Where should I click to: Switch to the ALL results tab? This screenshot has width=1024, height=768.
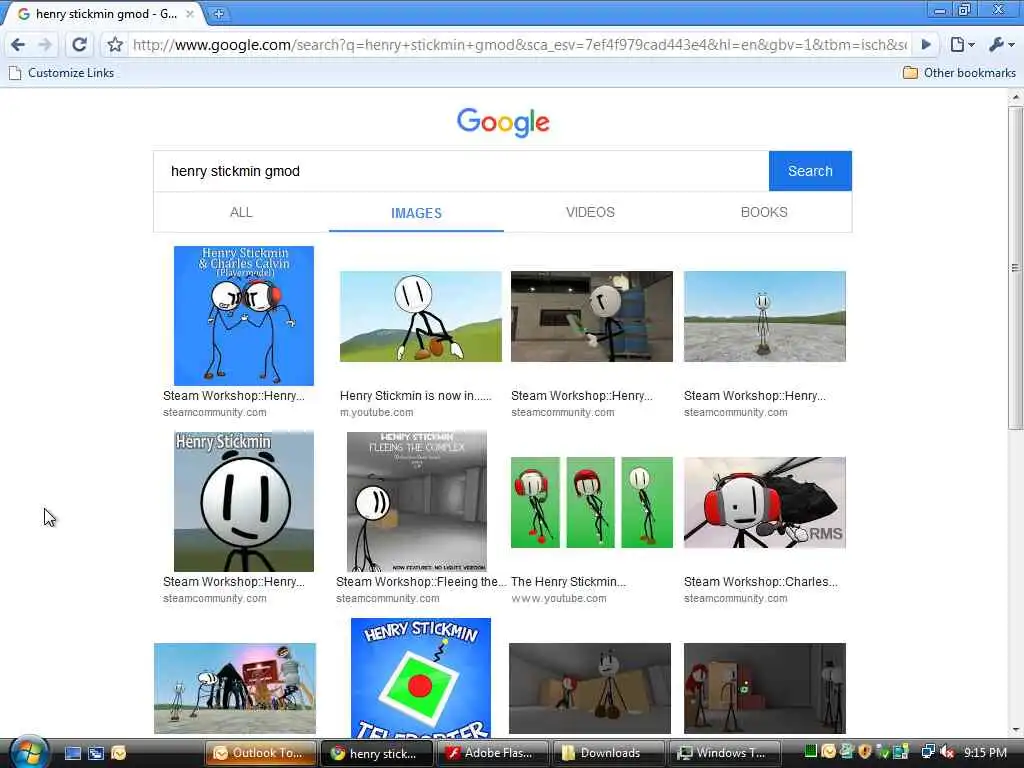click(x=241, y=212)
